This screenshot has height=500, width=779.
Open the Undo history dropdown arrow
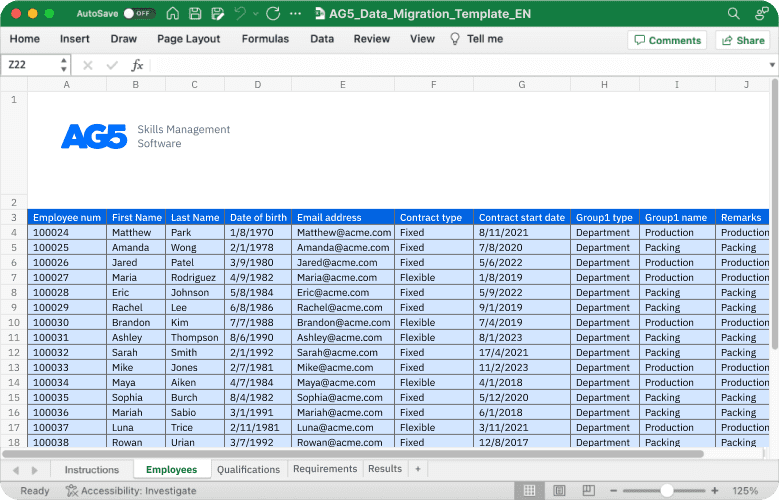256,14
